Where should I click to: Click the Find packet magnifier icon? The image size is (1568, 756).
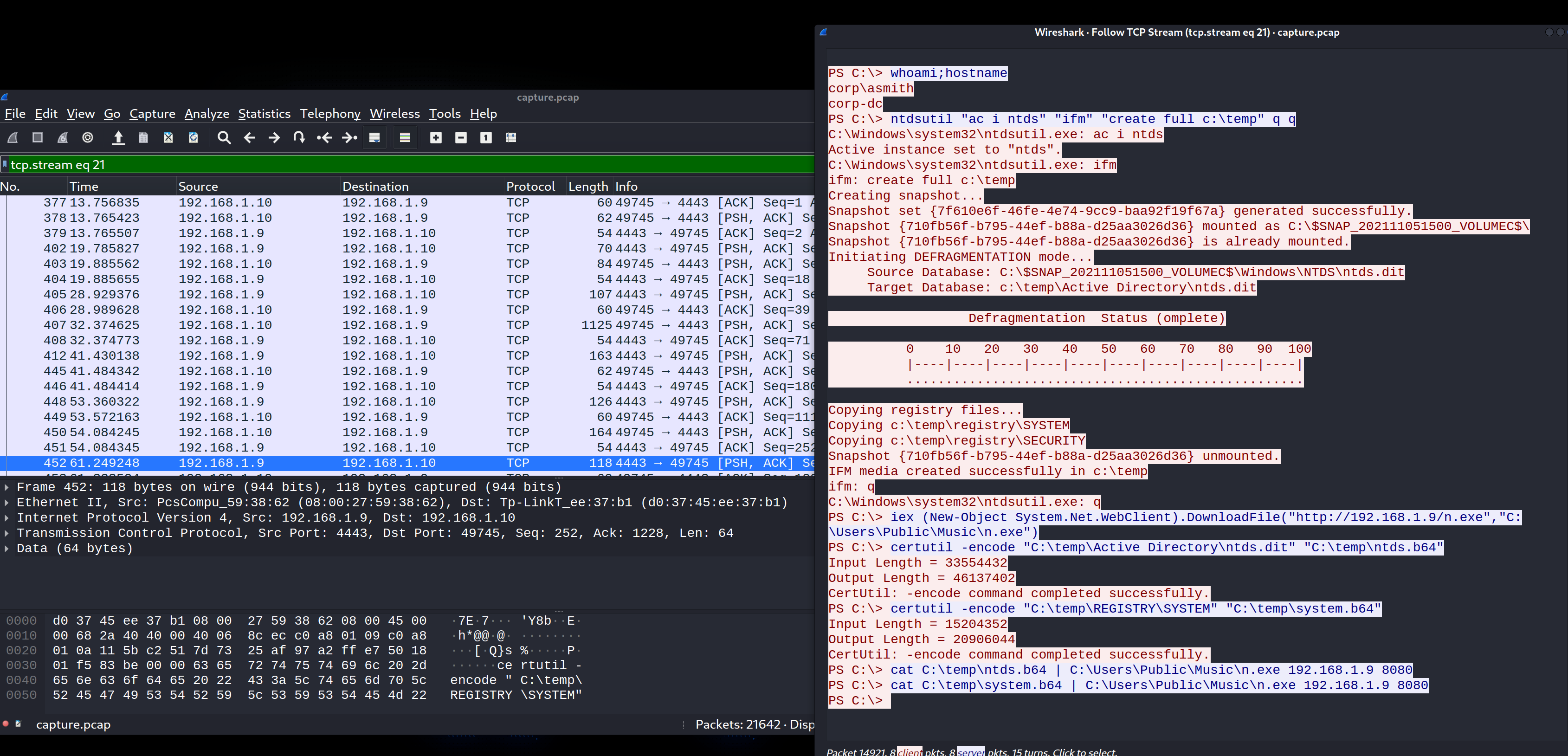tap(224, 137)
